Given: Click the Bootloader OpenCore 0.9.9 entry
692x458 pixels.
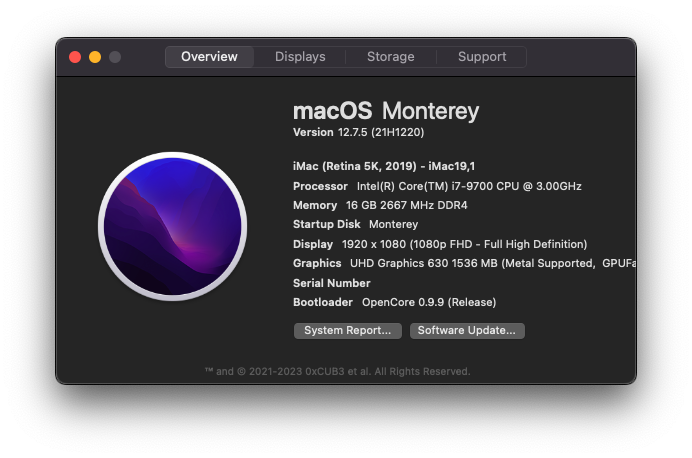Looking at the screenshot, I should 395,302.
